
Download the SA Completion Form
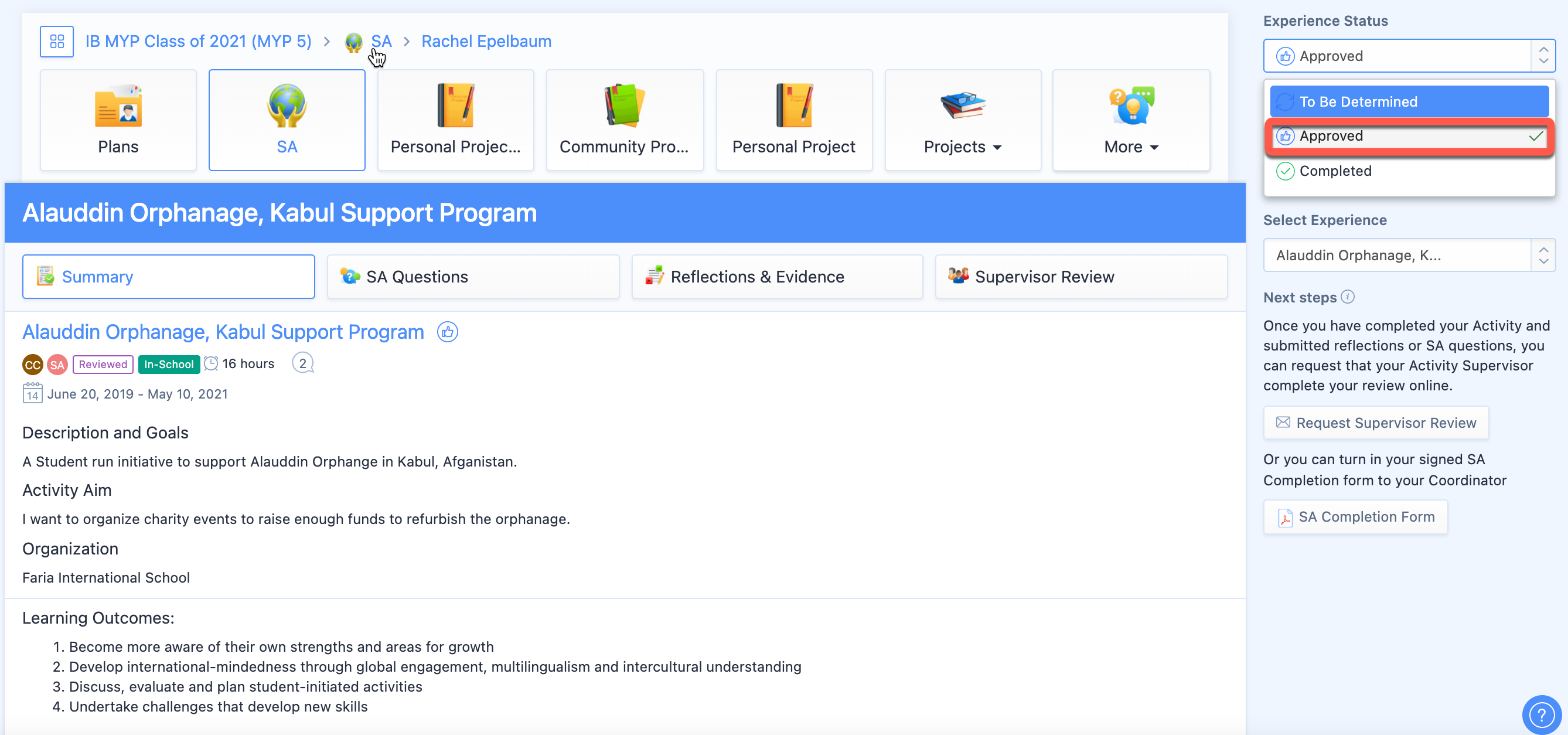(x=1355, y=517)
